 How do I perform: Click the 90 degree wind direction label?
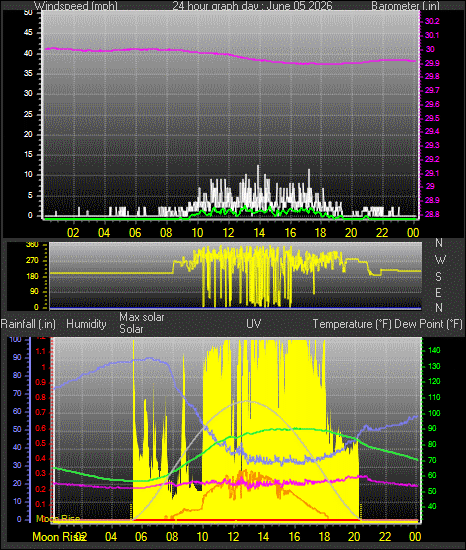tap(34, 292)
